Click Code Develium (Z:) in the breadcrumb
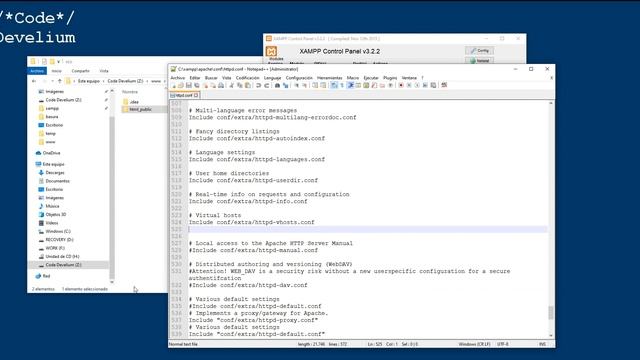 point(125,81)
